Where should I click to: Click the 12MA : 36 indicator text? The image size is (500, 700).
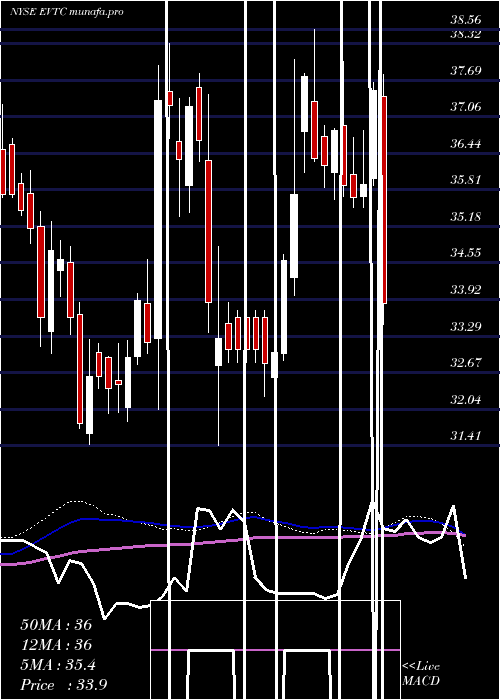tap(56, 645)
